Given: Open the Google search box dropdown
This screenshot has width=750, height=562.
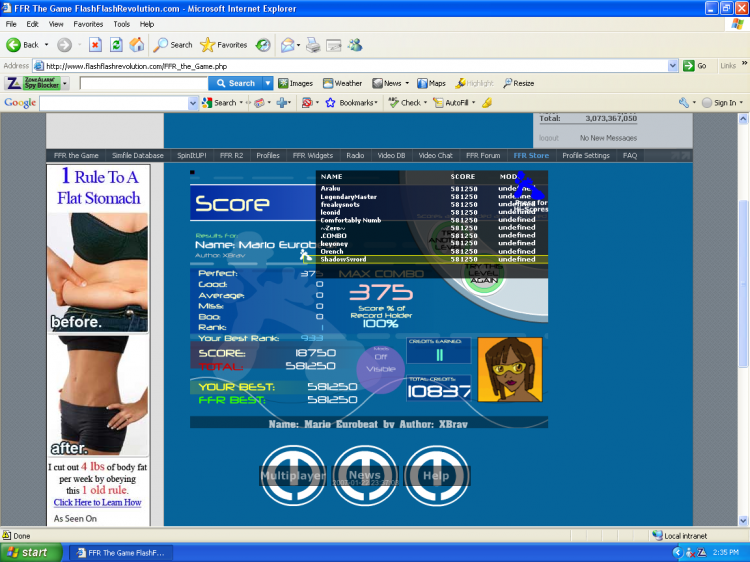Looking at the screenshot, I should click(x=193, y=103).
